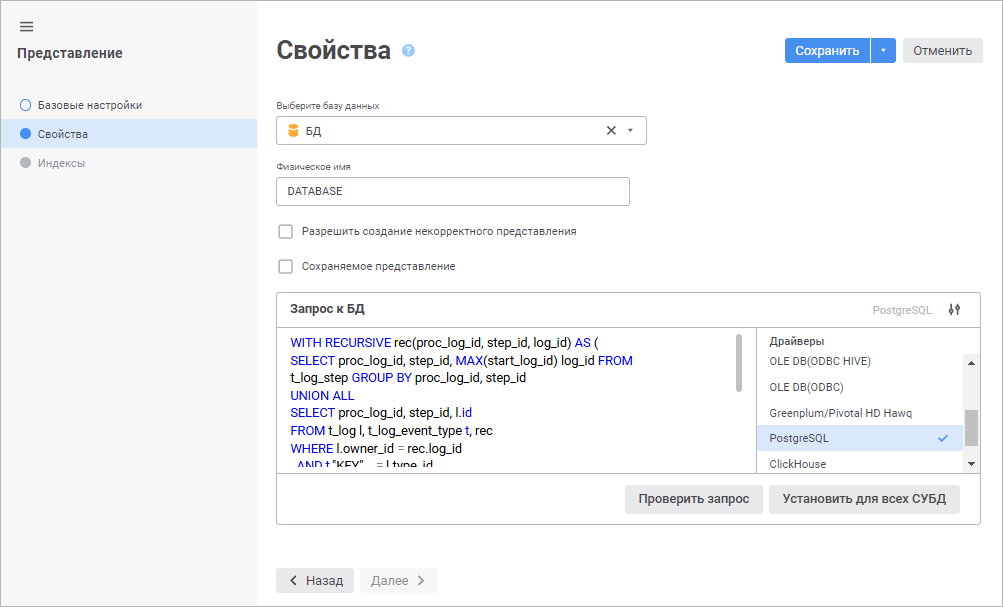Enable allow incorrect view creation checkbox
Viewport: 1003px width, 607px height.
(286, 232)
